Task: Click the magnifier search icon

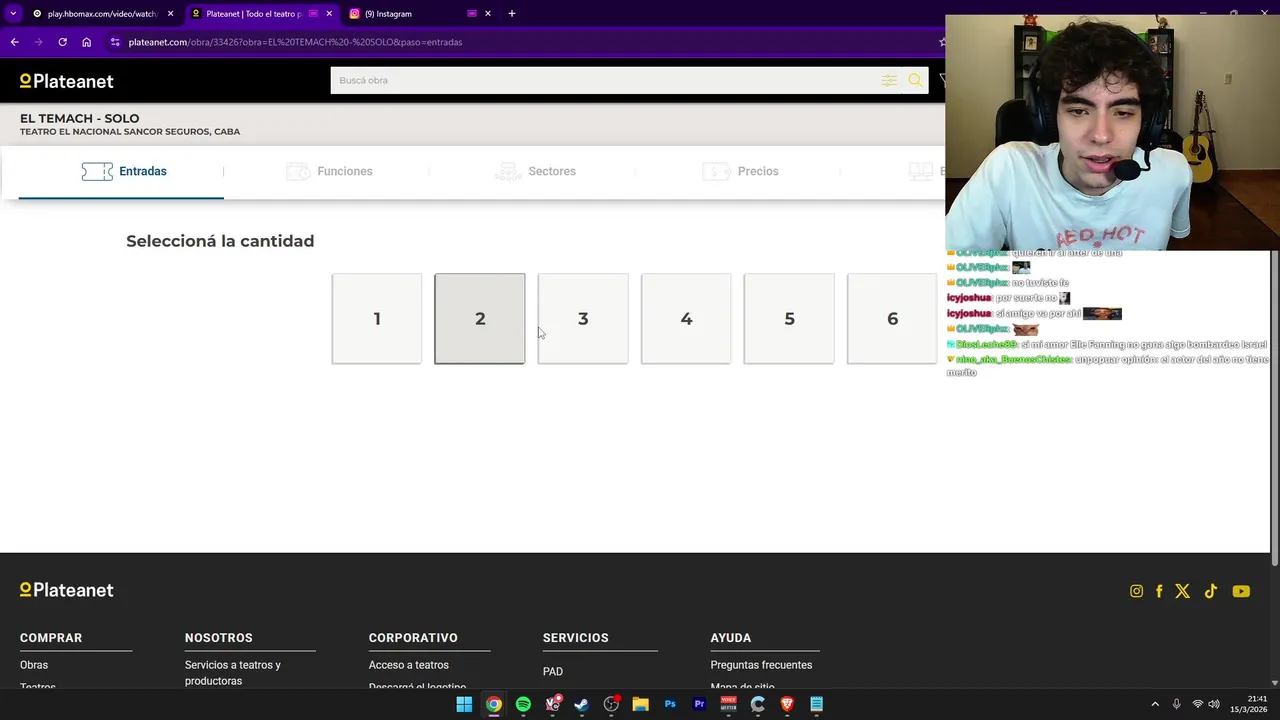Action: 915,80
